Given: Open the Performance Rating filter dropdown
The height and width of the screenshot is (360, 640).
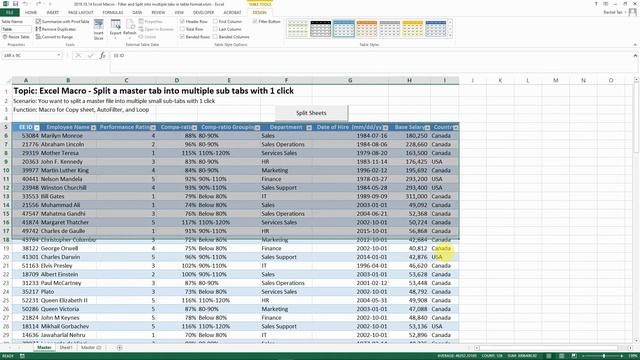Looking at the screenshot, I should pos(153,128).
